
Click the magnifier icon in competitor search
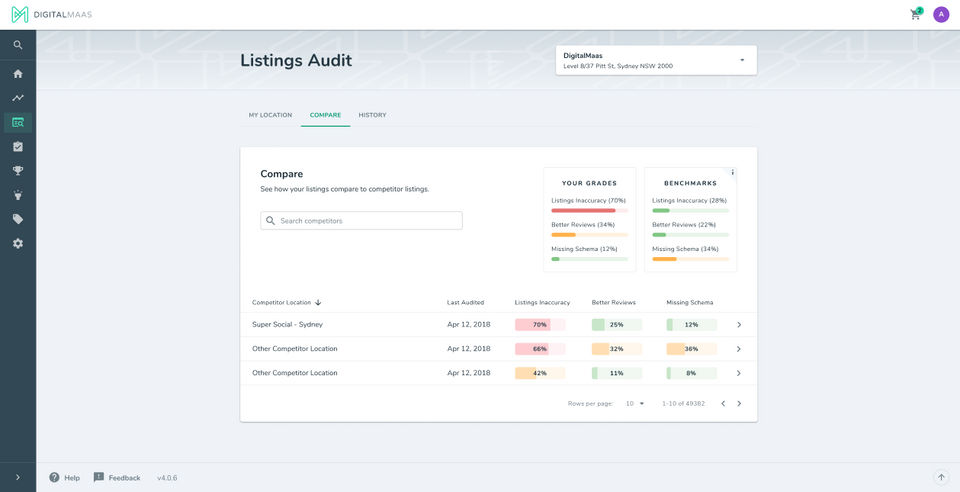(270, 221)
